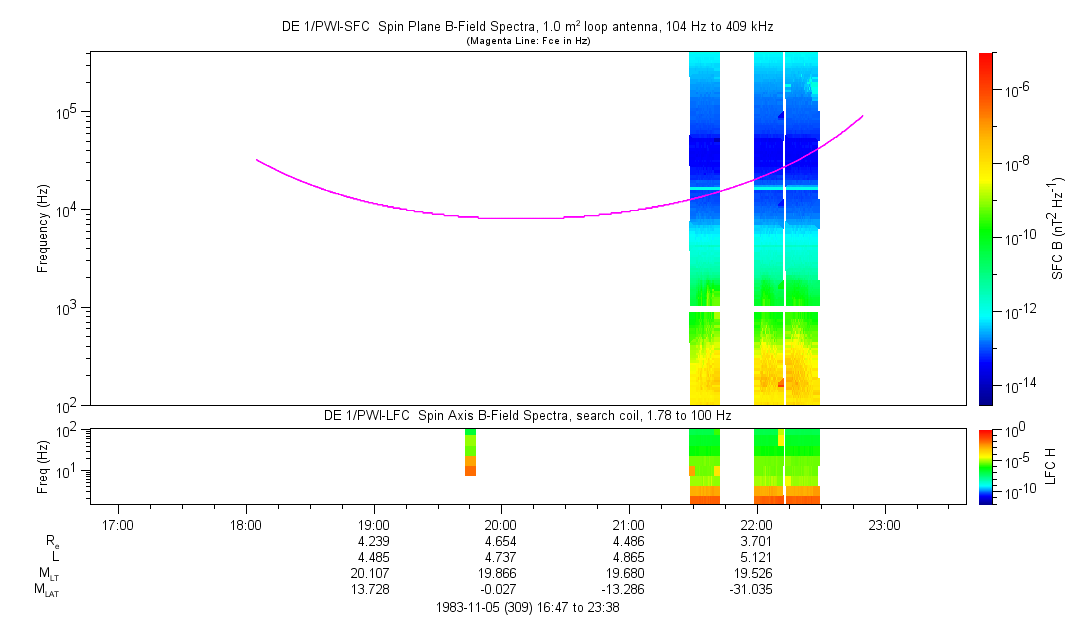Click the Frequency (Hz) axis label
This screenshot has width=1083, height=620.
point(44,229)
